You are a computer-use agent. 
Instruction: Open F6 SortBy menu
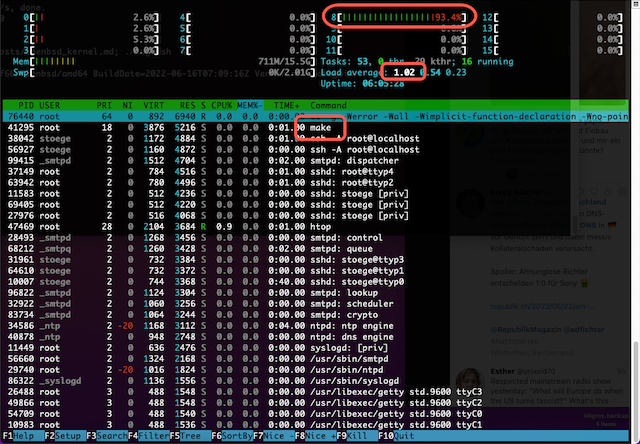click(x=232, y=436)
